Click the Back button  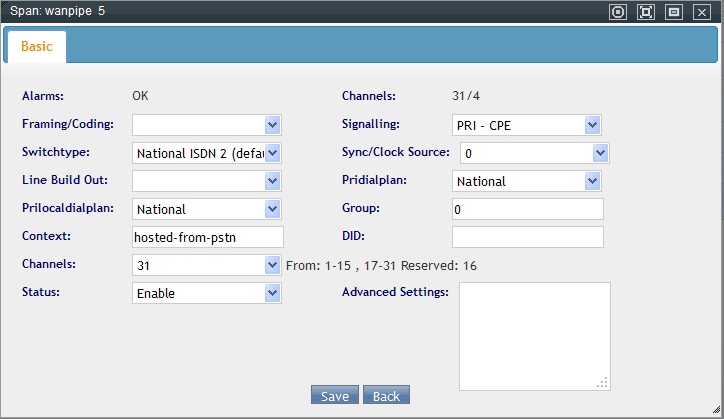point(386,396)
